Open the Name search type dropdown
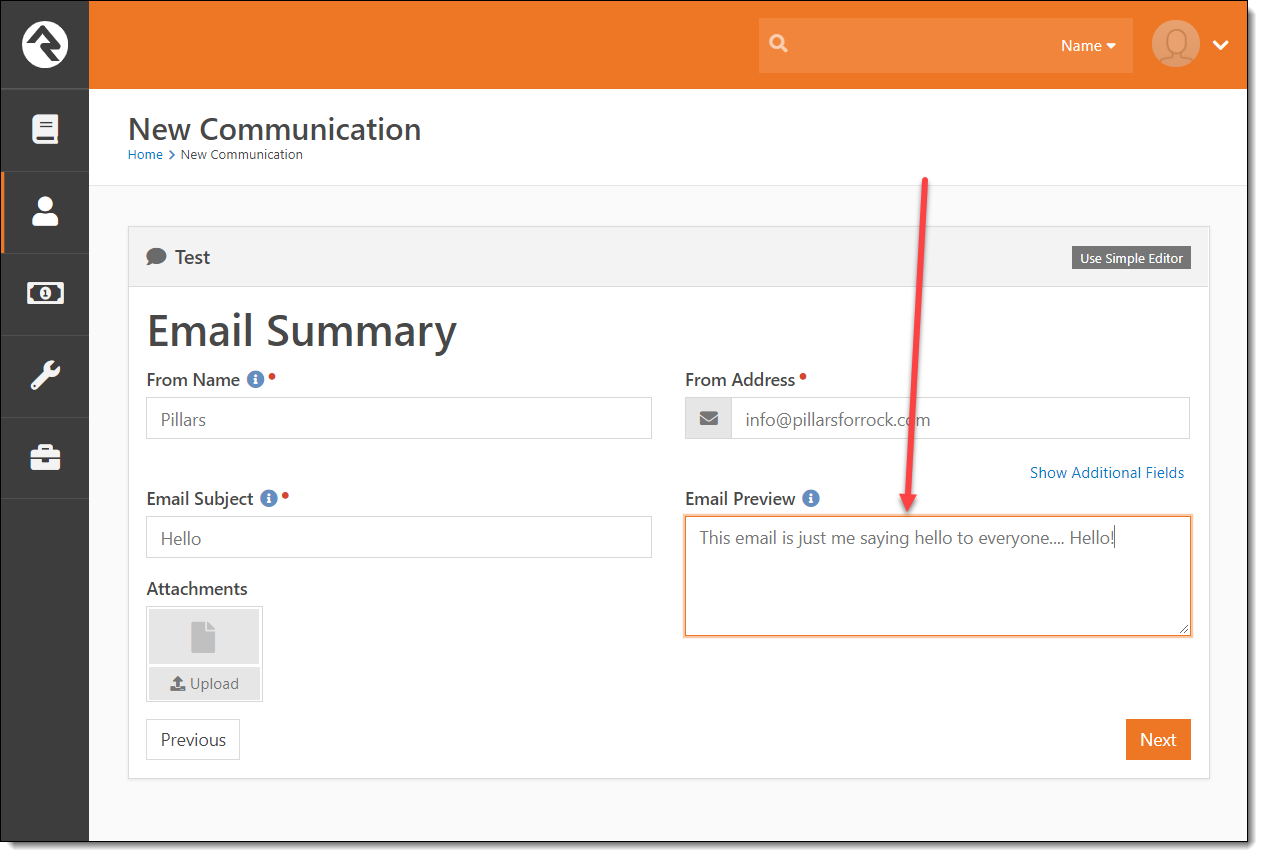Screen dimensions: 1263x857 pyautogui.click(x=1088, y=46)
